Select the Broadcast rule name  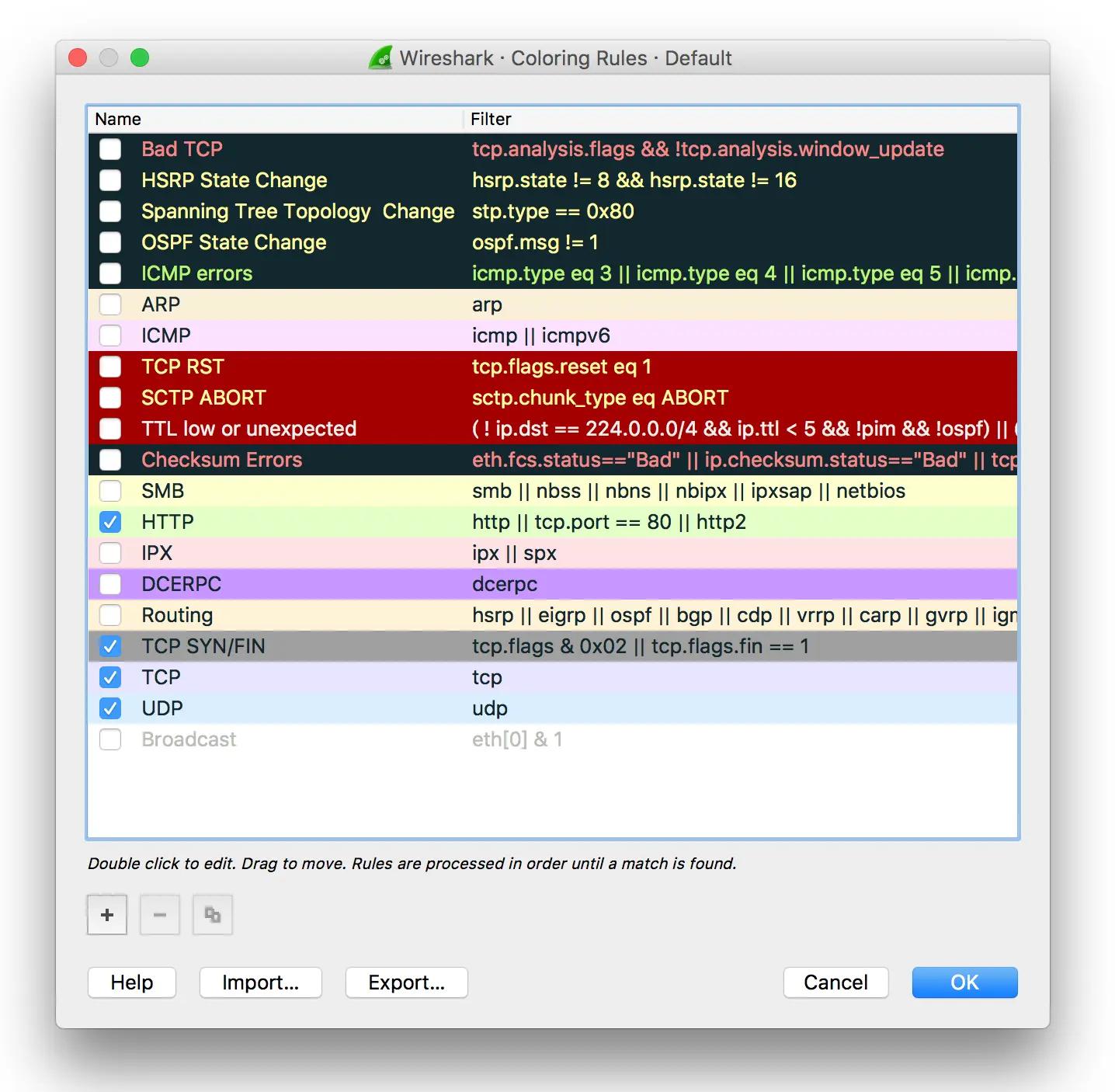[189, 739]
